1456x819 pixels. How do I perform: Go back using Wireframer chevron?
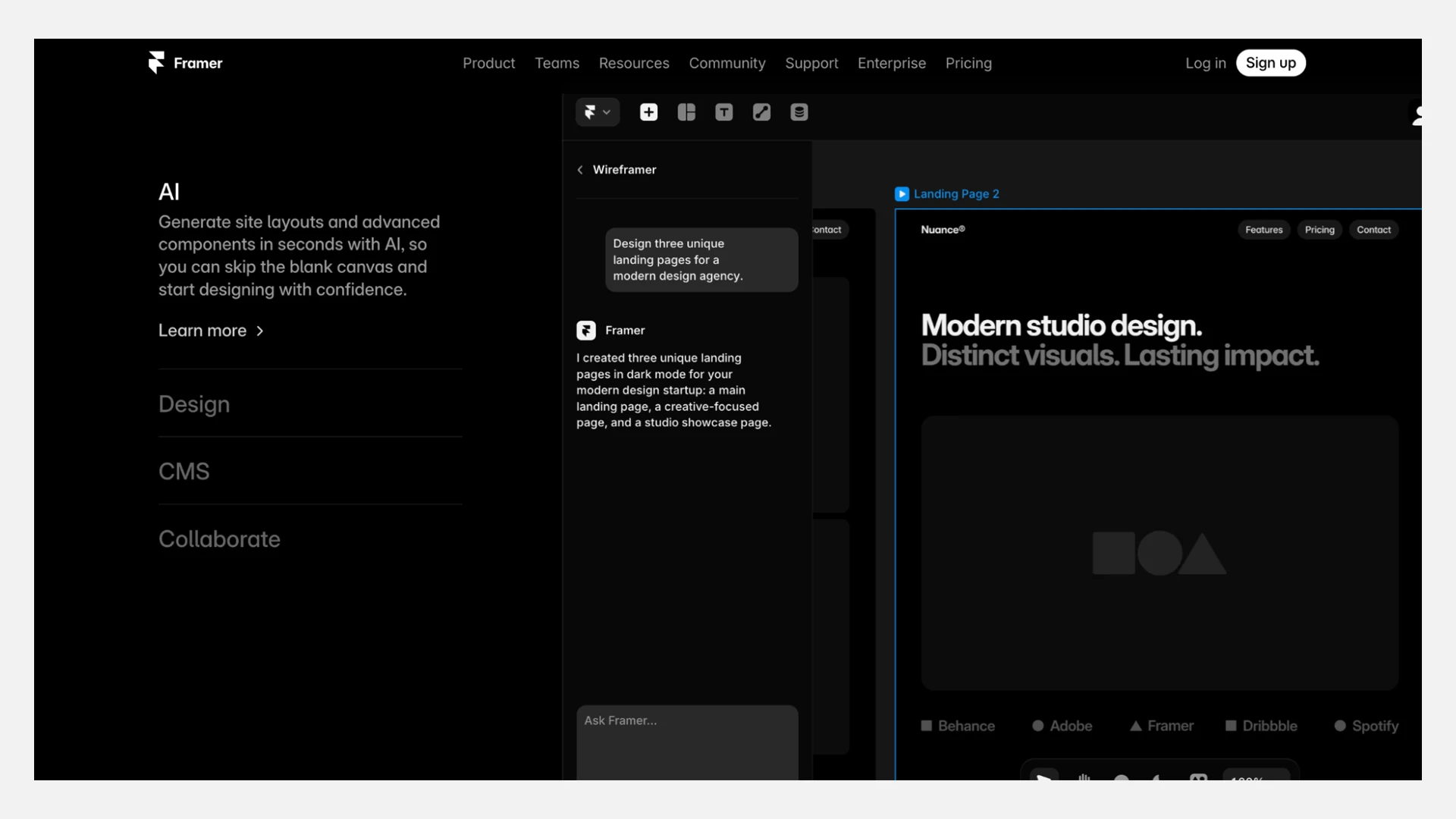580,170
